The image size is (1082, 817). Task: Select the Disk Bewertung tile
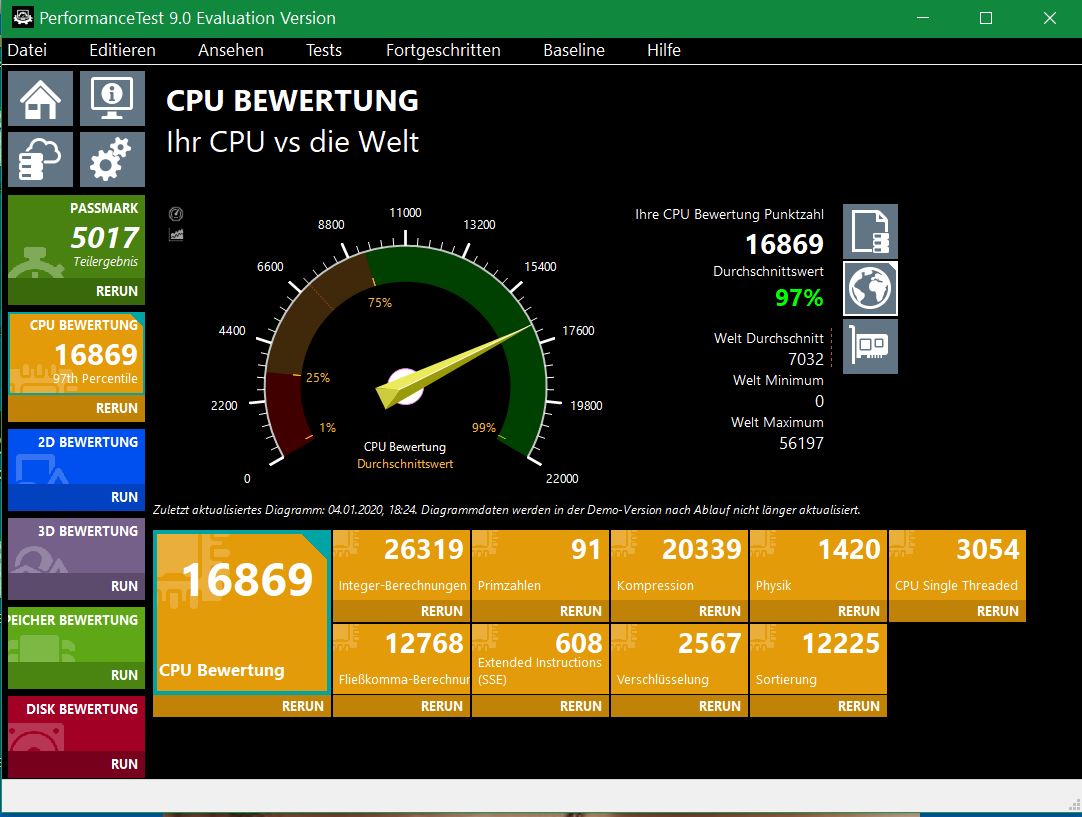(x=77, y=724)
